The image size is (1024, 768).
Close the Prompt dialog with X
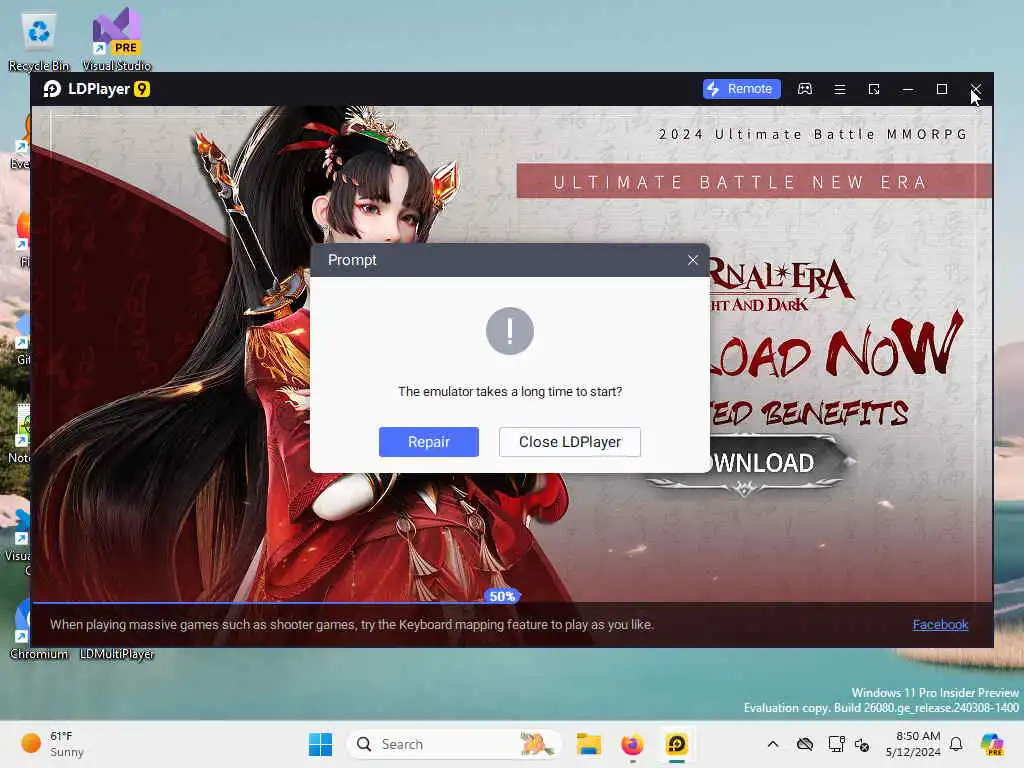pyautogui.click(x=693, y=260)
